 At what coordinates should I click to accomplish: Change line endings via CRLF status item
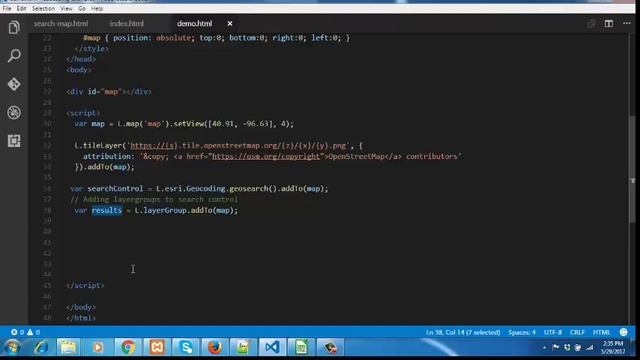click(x=577, y=332)
